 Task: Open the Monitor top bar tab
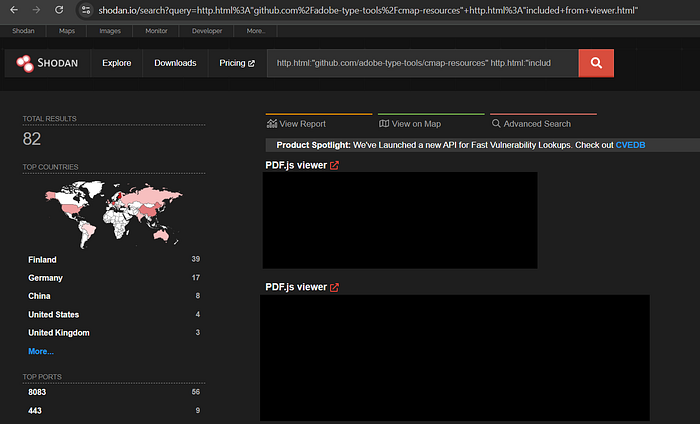(156, 31)
